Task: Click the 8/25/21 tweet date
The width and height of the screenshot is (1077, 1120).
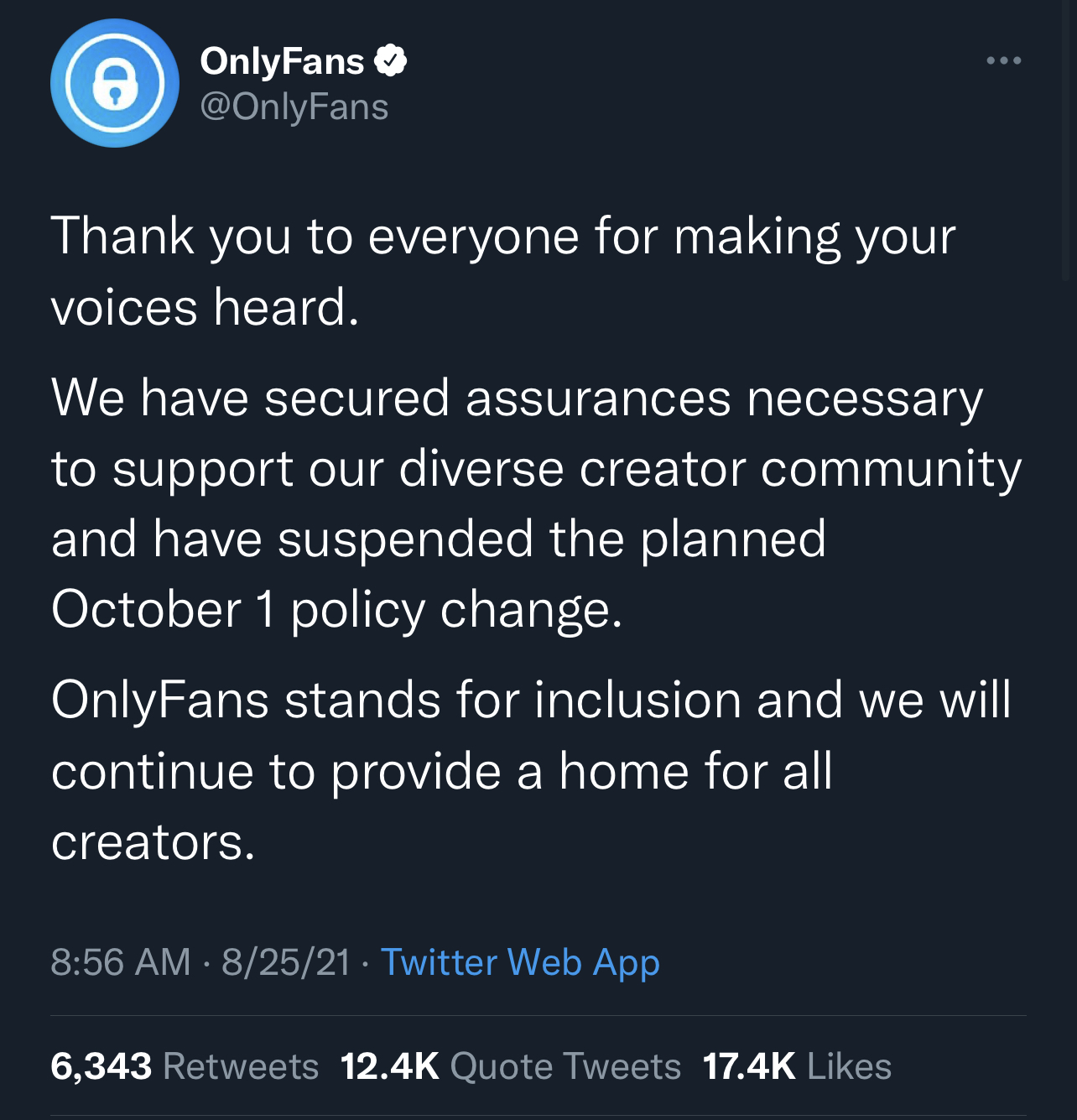Action: [286, 961]
